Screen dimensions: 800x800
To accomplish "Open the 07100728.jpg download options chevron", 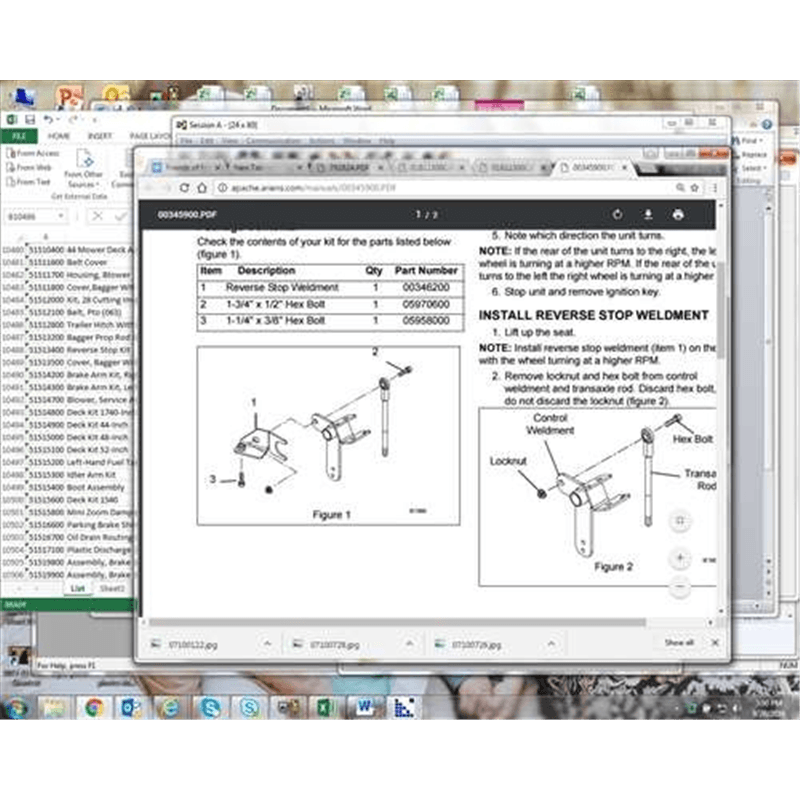I will (x=410, y=644).
